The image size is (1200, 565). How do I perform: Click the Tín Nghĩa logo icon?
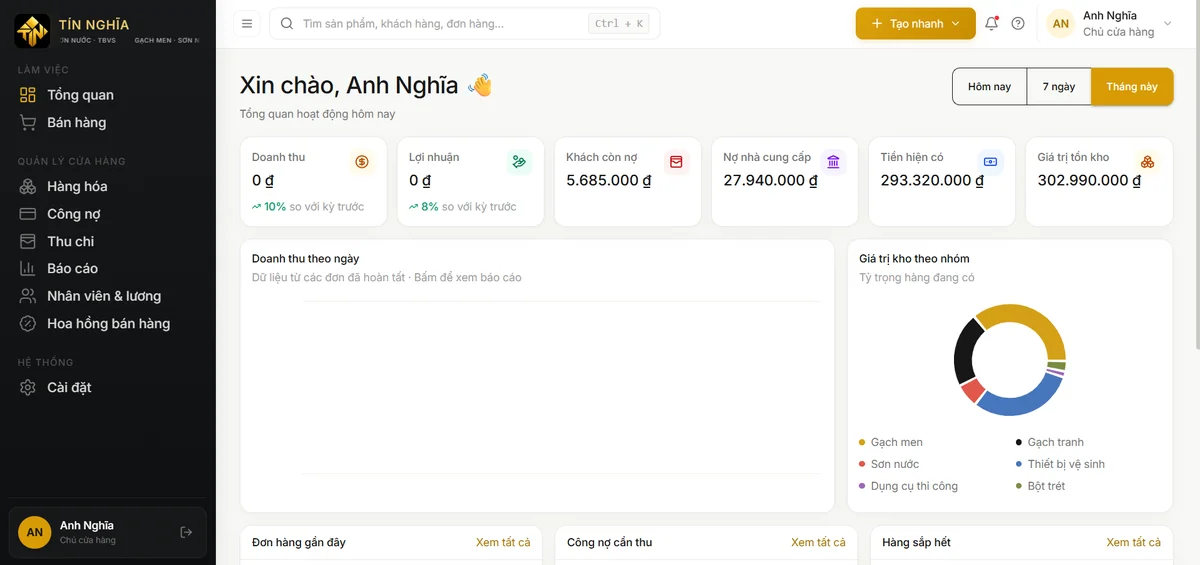32,31
